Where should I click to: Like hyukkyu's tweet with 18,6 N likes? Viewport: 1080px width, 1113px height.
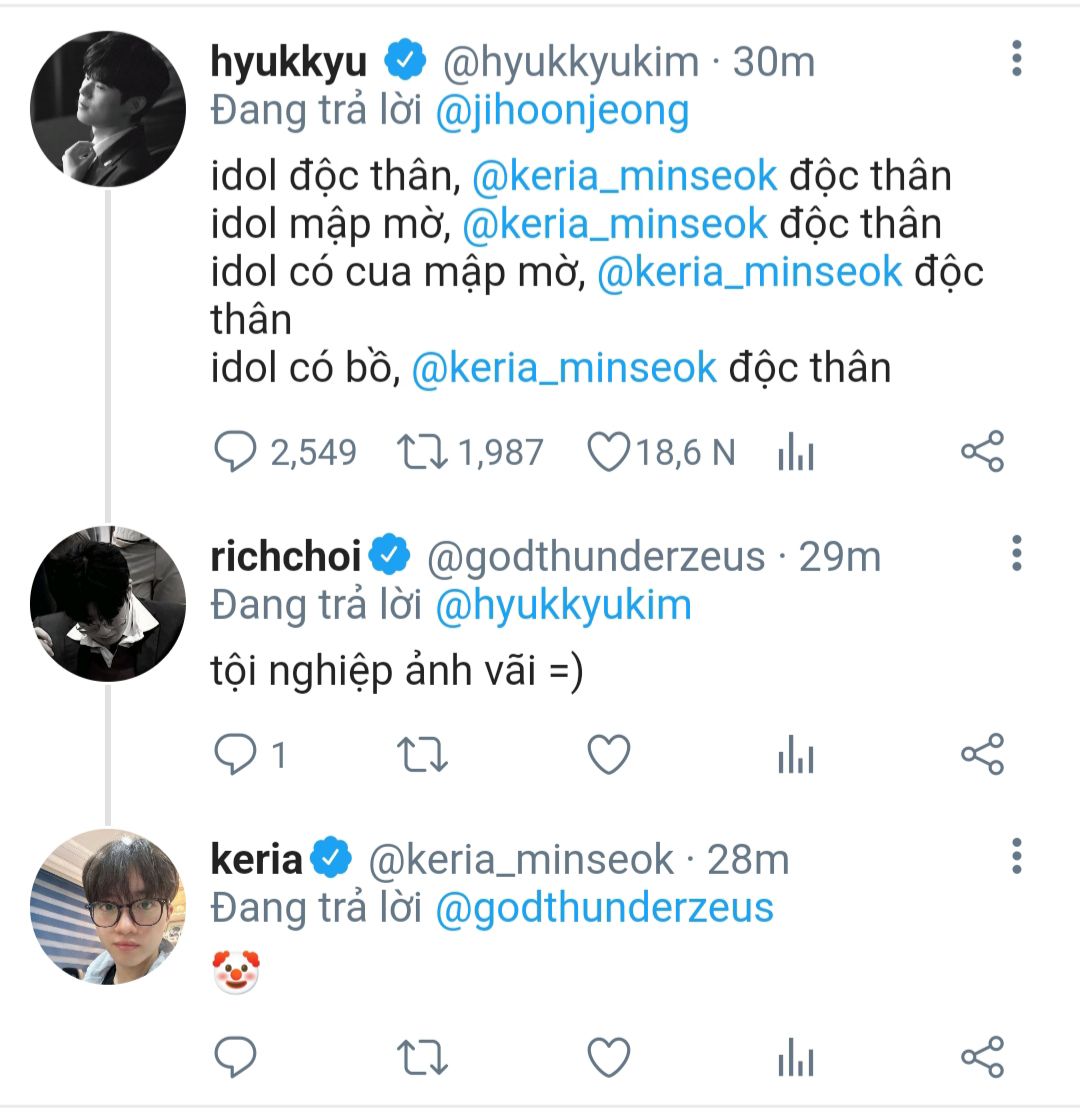pos(606,452)
